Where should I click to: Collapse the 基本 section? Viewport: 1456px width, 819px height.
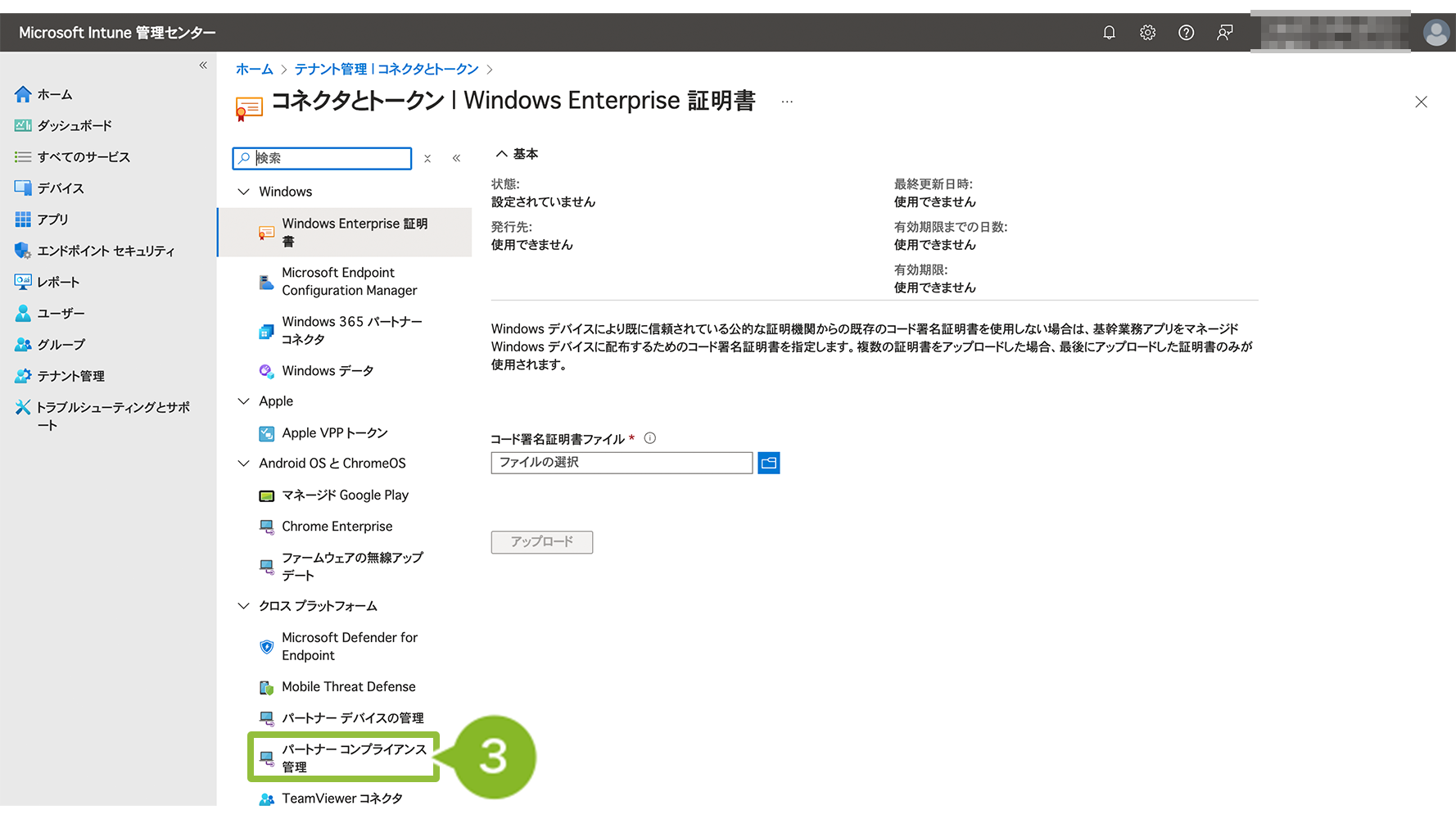(x=501, y=154)
